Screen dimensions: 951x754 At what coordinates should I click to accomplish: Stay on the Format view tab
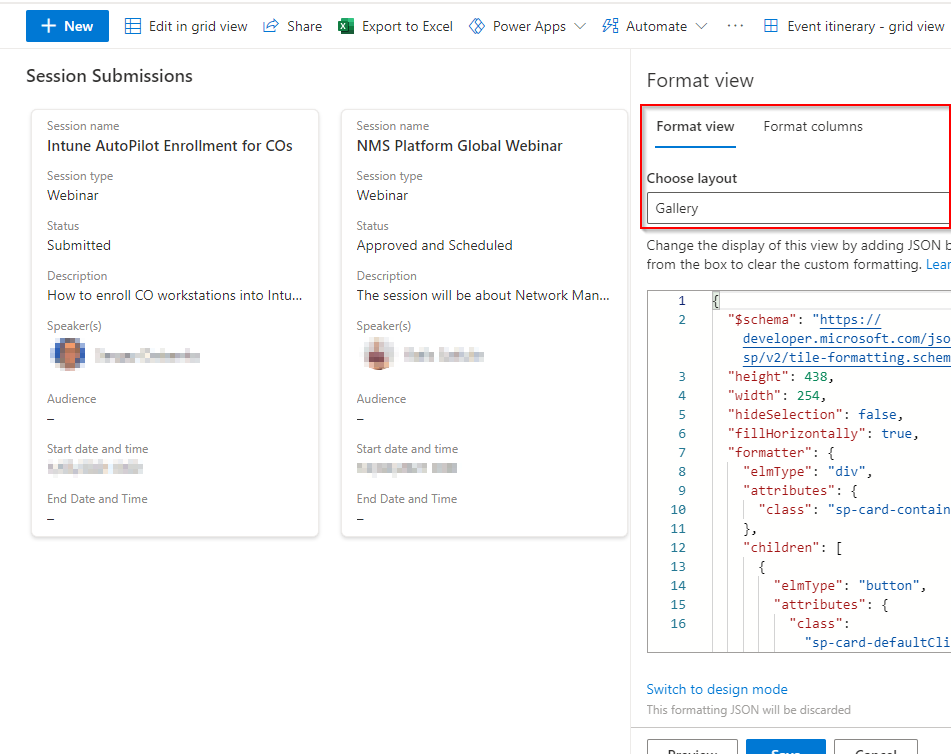click(695, 127)
